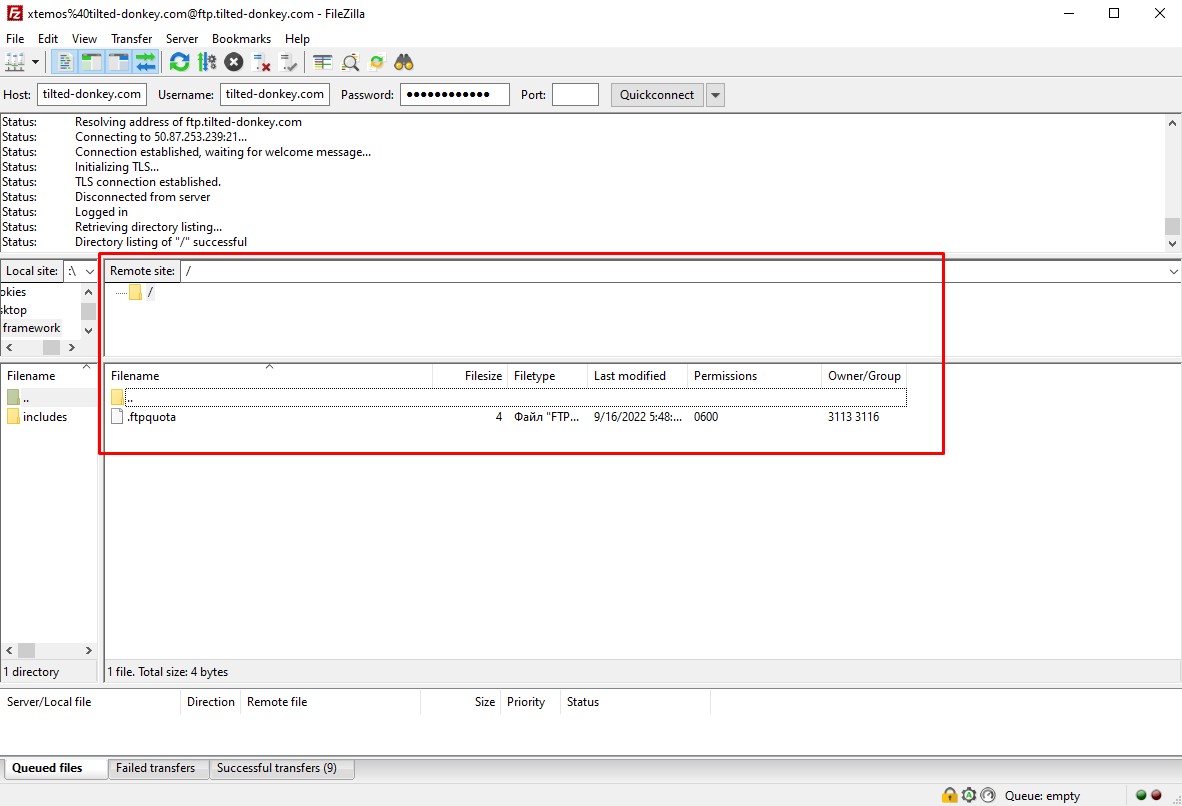1182x806 pixels.
Task: Select the remote parent directory row
Action: tap(508, 397)
